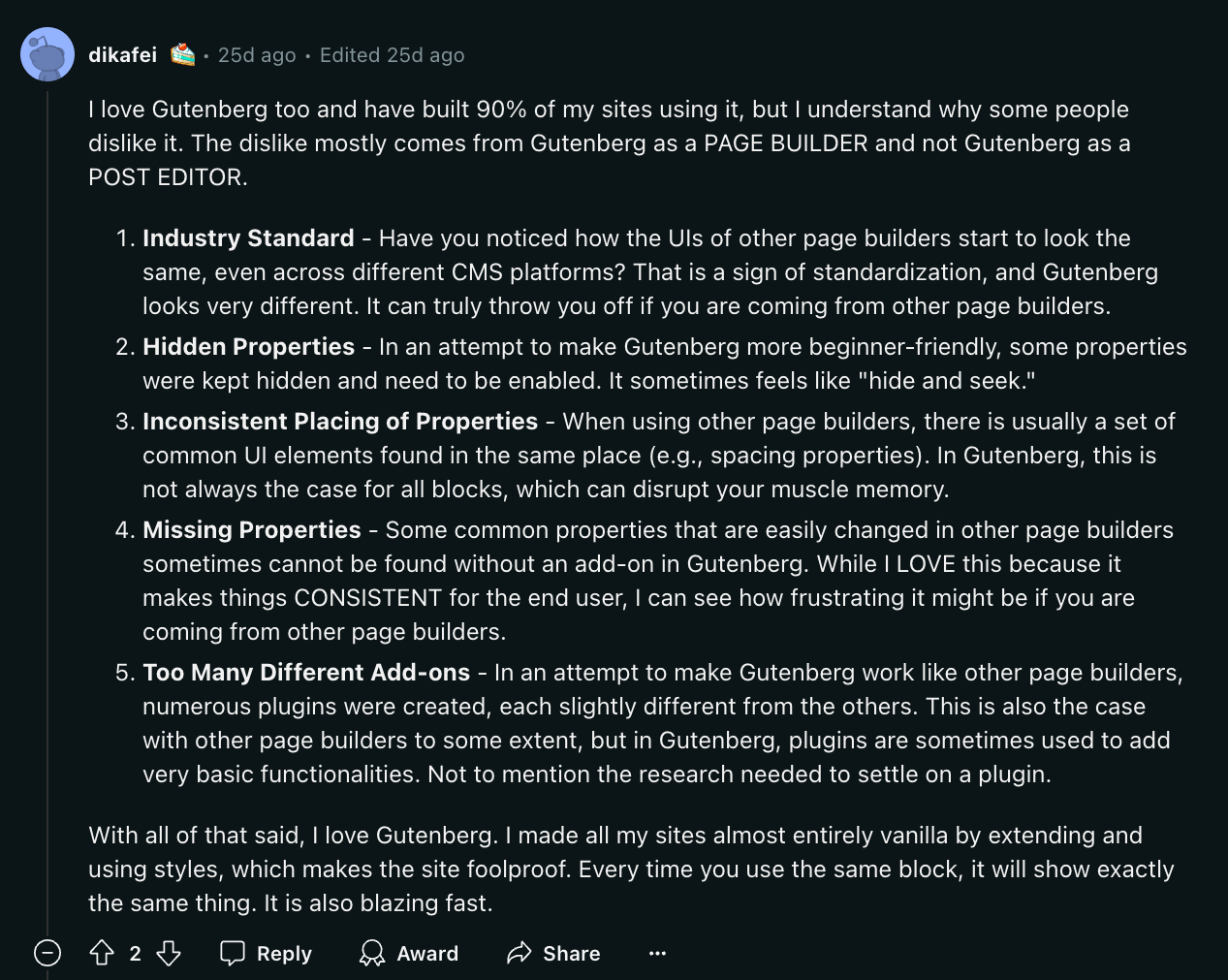Screen dimensions: 1228x980
Task: Click the "Too Many Different Add-ons" heading
Action: click(306, 673)
